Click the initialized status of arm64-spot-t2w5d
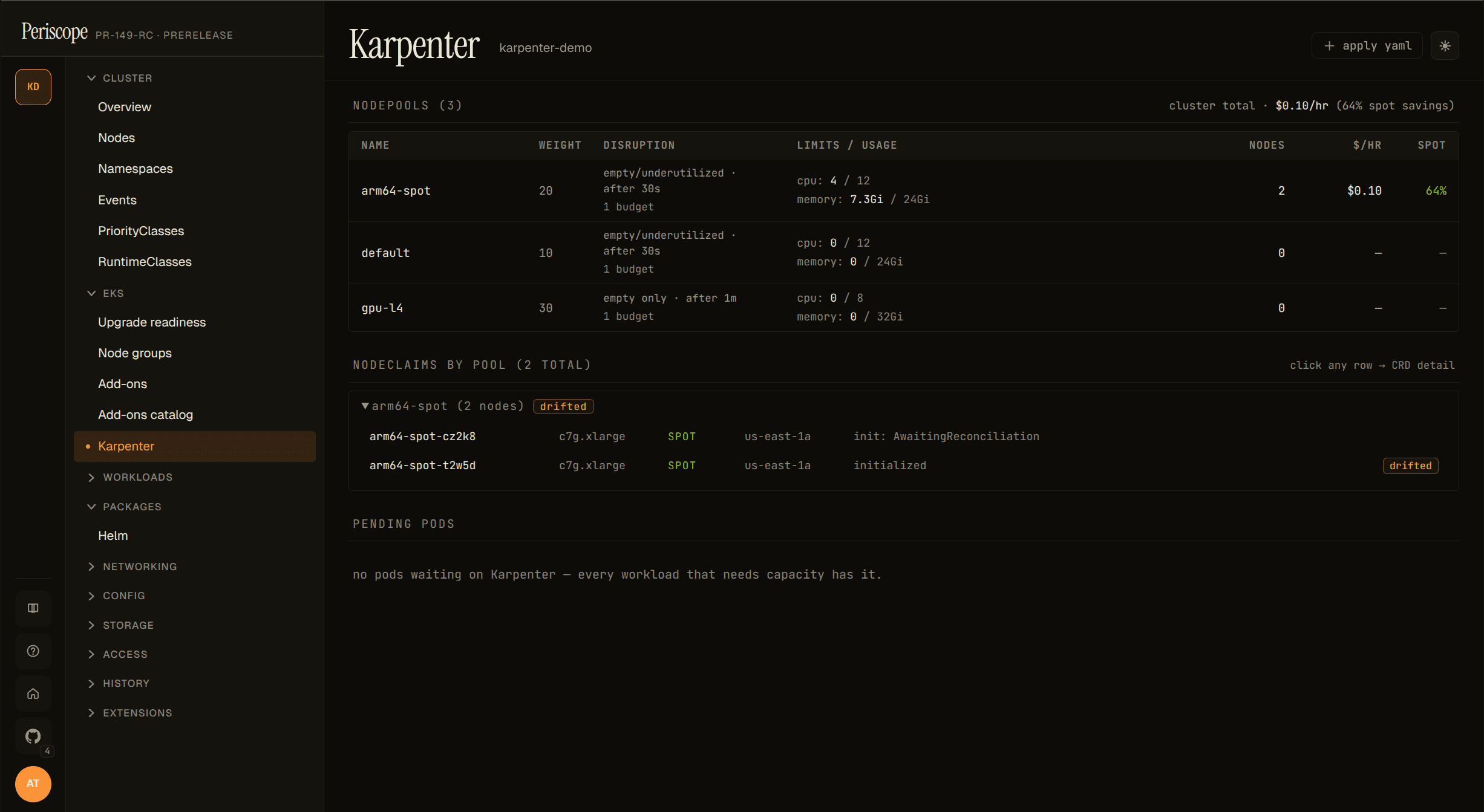This screenshot has height=812, width=1484. click(890, 466)
